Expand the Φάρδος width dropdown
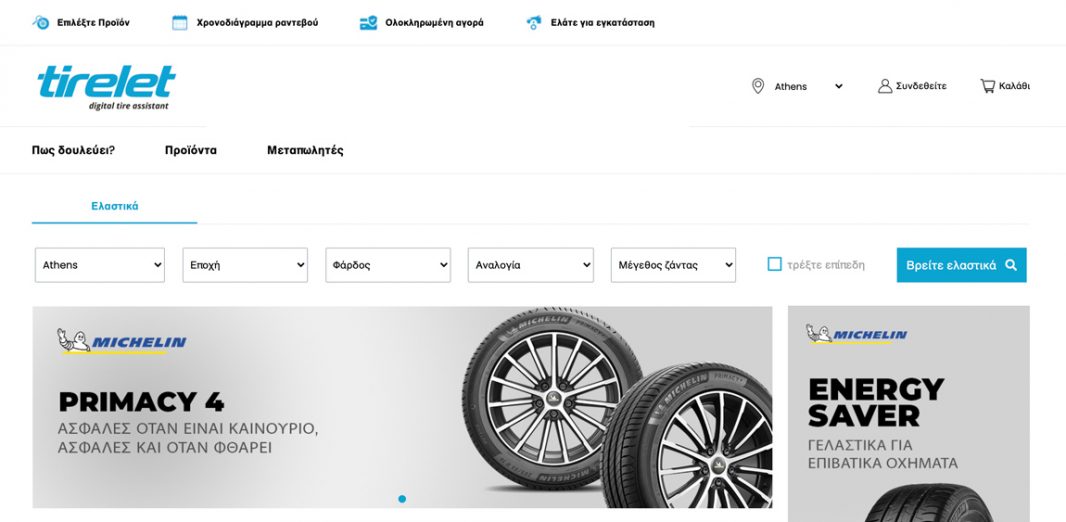Viewport: 1066px width, 522px height. tap(388, 265)
